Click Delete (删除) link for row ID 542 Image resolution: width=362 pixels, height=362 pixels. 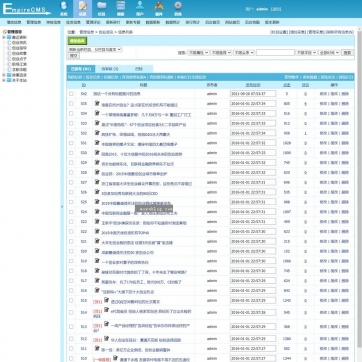(345, 94)
